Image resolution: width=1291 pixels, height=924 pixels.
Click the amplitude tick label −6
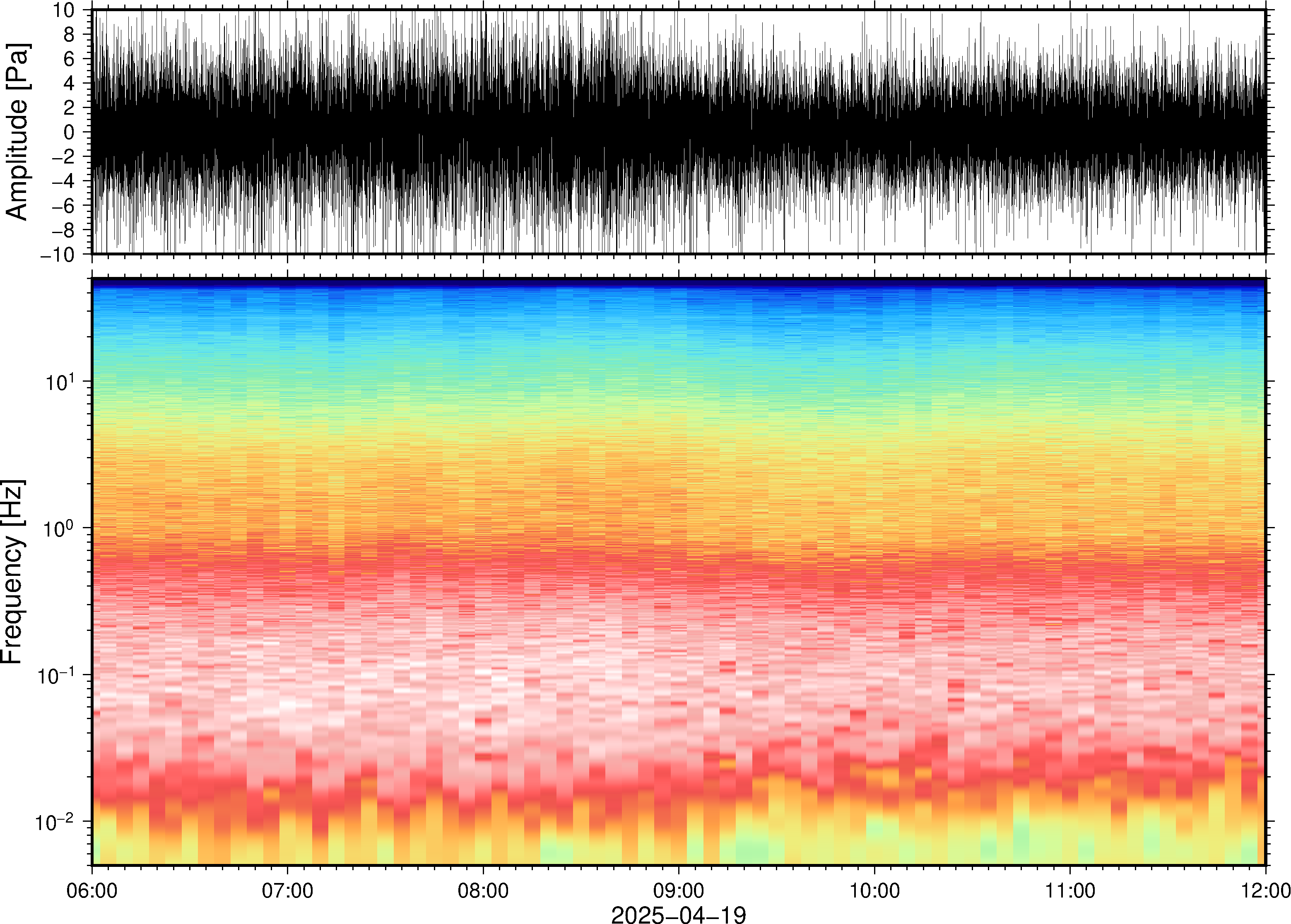tap(63, 205)
